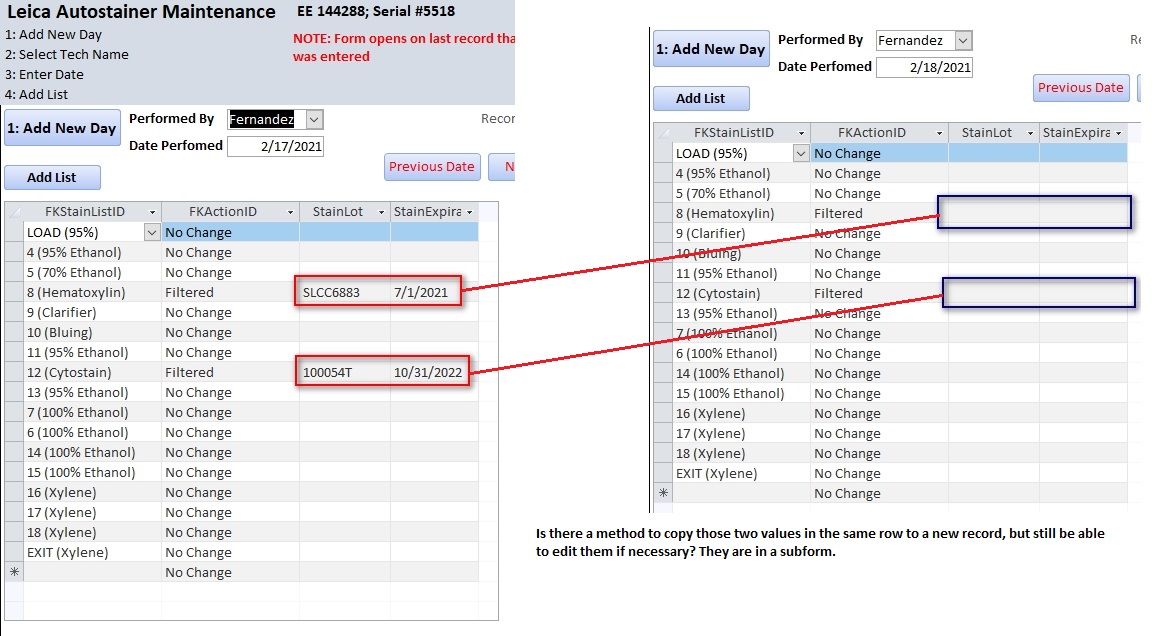
Task: Click Add New Day button in right form
Action: pyautogui.click(x=711, y=49)
